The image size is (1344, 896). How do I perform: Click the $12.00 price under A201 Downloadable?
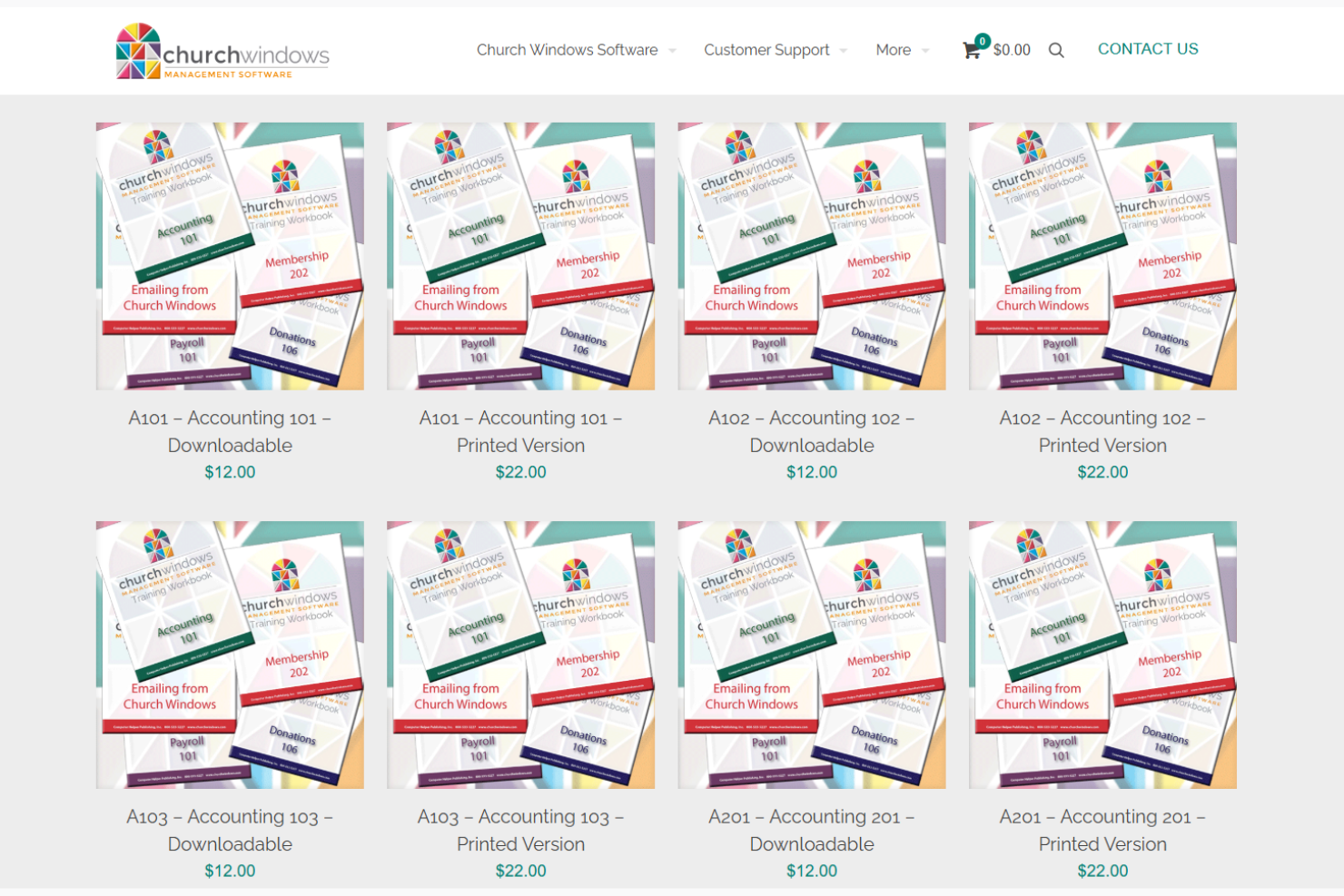coord(812,871)
